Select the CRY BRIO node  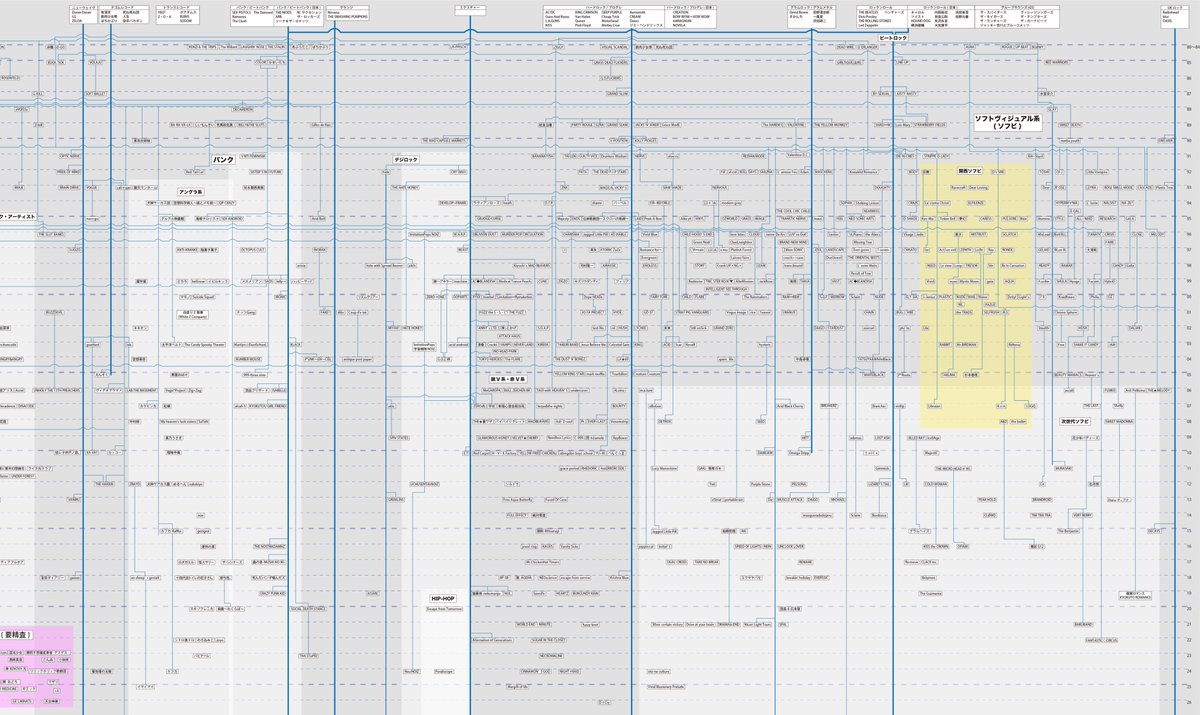click(x=458, y=172)
